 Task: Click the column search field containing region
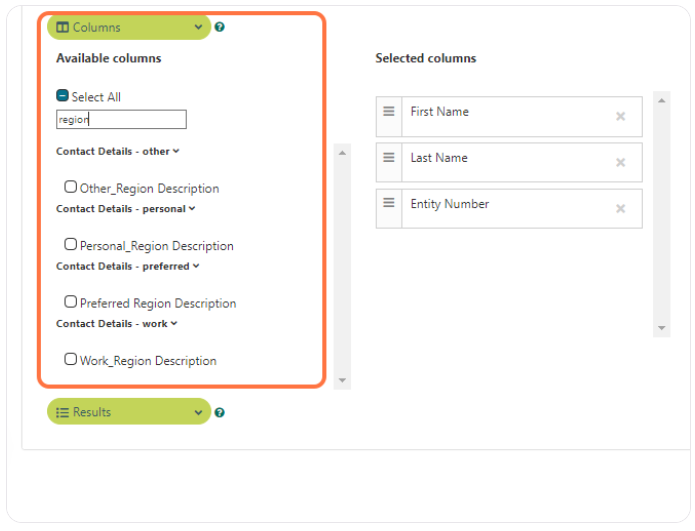[x=121, y=120]
